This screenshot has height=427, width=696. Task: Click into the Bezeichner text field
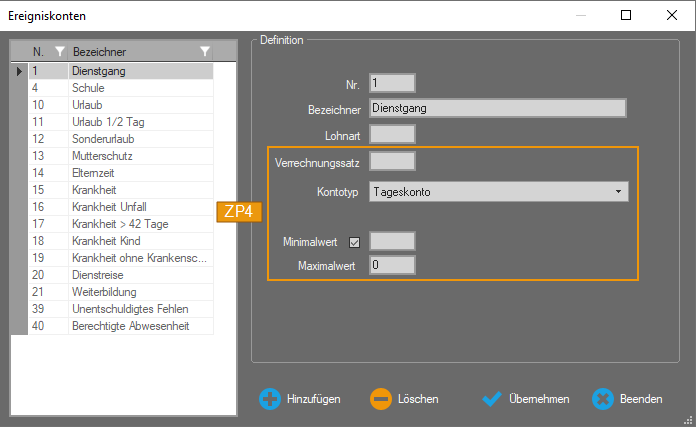(497, 108)
